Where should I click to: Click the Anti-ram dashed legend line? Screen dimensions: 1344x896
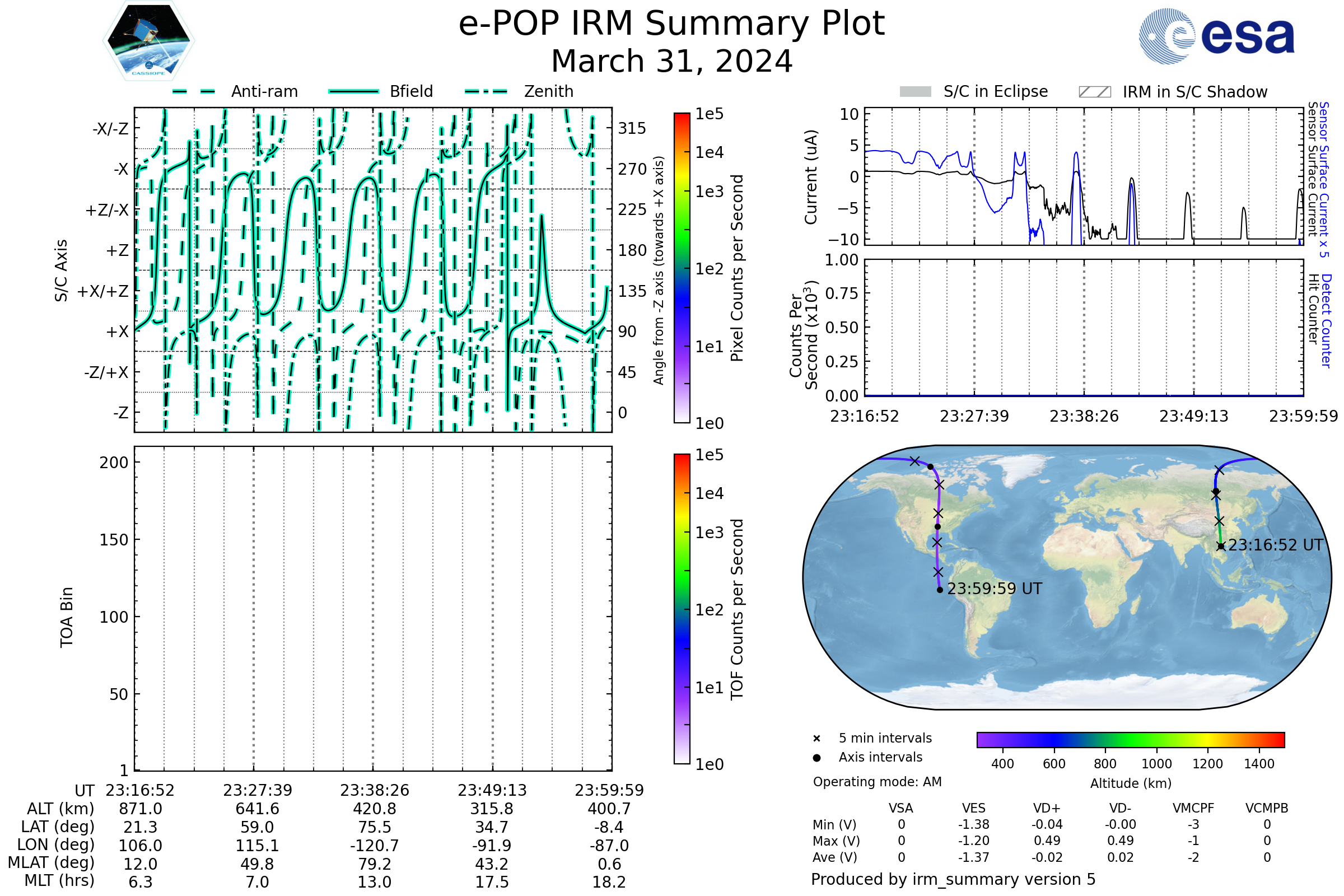[x=194, y=91]
